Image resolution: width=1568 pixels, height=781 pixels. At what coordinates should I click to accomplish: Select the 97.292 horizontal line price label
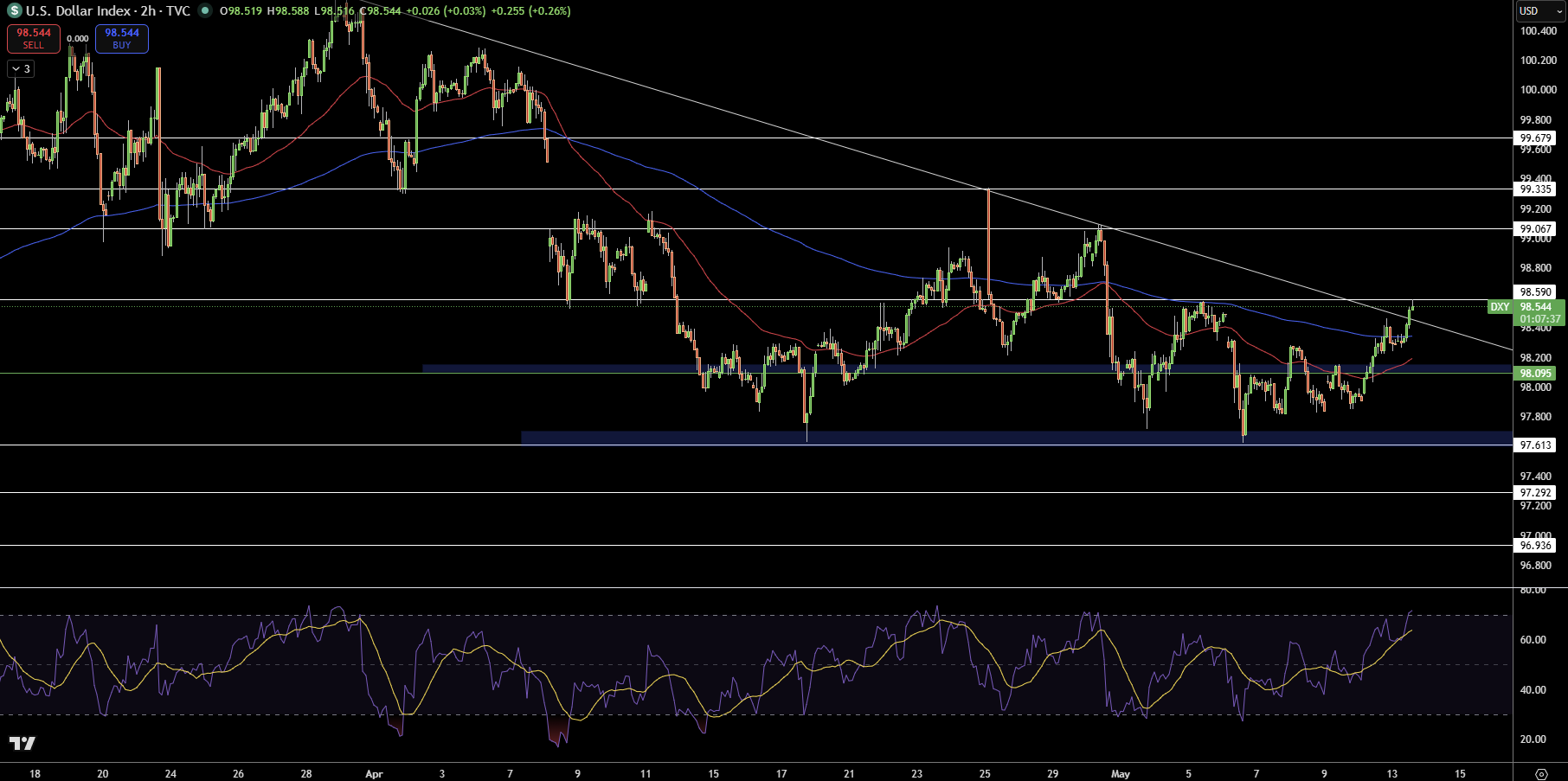point(1536,493)
